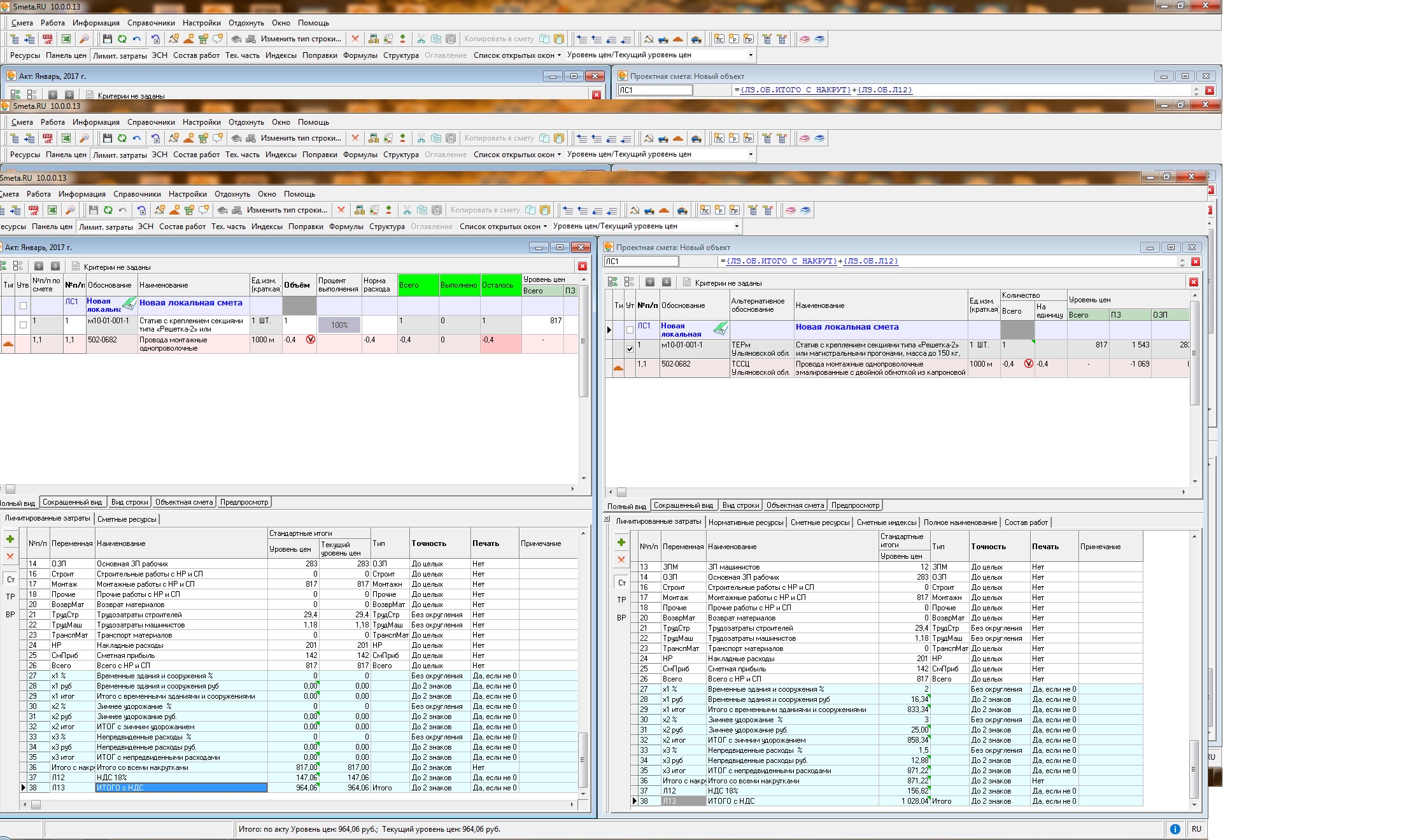The width and height of the screenshot is (1421, 840).
Task: Open the Нормативные ресурсы tab in the Project estimate
Action: 746,522
